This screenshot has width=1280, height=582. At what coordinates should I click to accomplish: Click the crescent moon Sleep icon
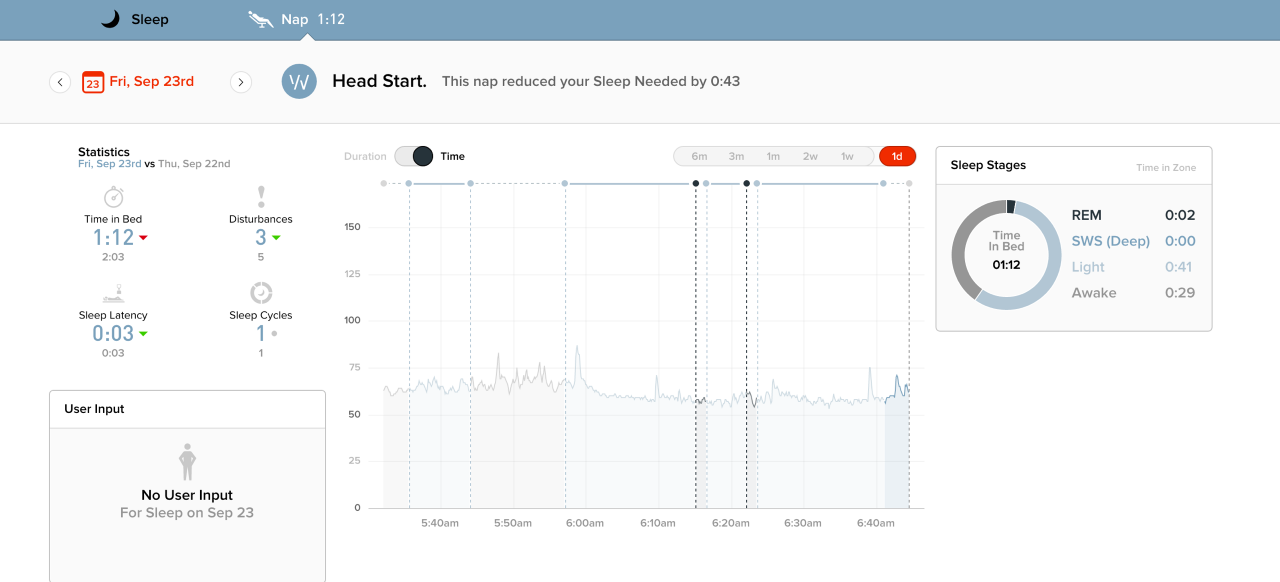pyautogui.click(x=110, y=19)
